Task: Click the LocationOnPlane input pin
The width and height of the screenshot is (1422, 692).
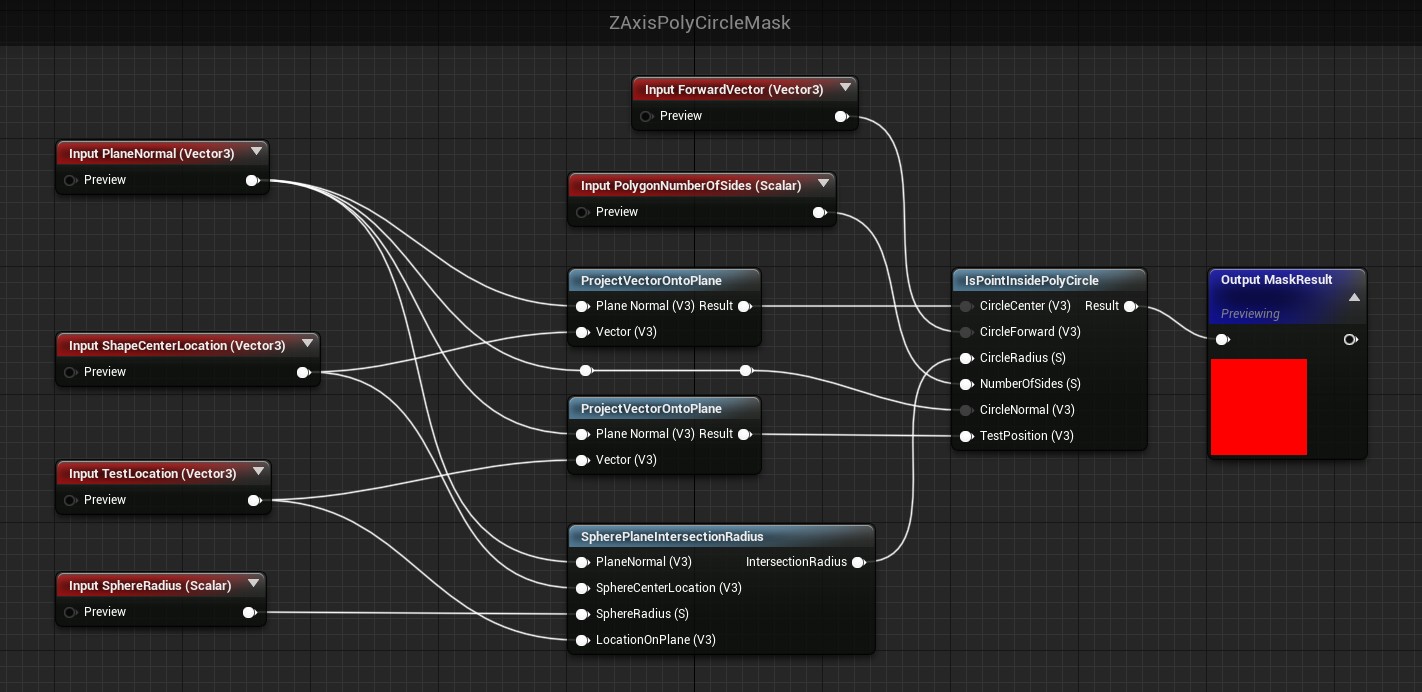Action: [x=582, y=640]
